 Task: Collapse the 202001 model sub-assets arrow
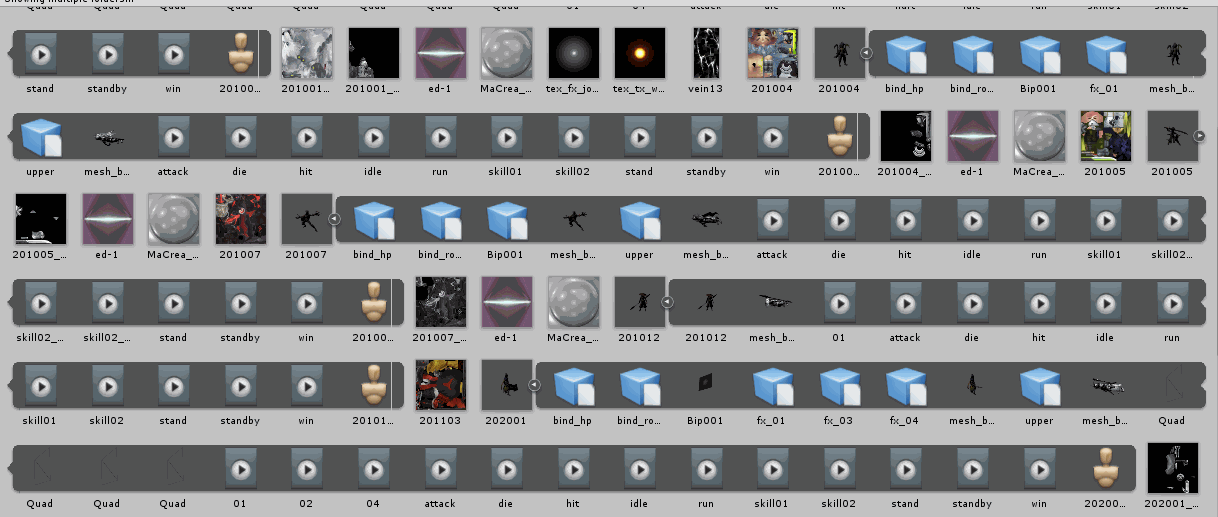[534, 385]
